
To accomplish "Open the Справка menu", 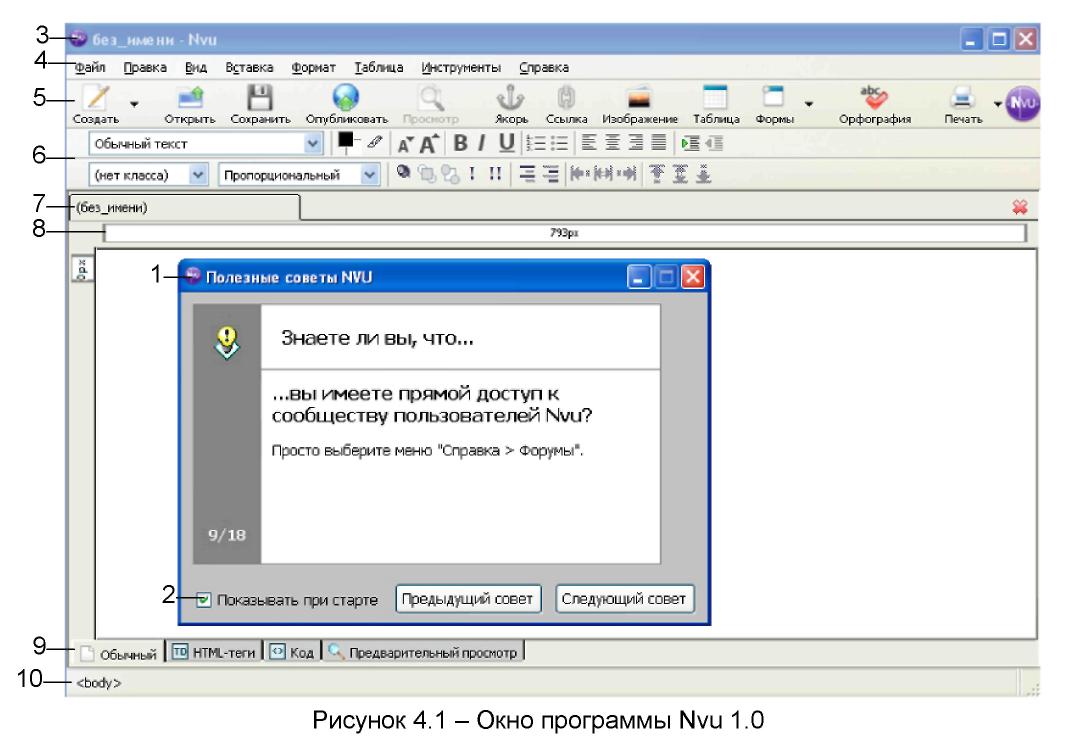I will 544,67.
